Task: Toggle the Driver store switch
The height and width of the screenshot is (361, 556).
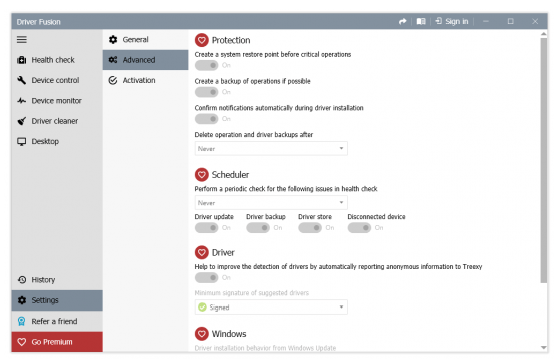Action: tap(310, 228)
